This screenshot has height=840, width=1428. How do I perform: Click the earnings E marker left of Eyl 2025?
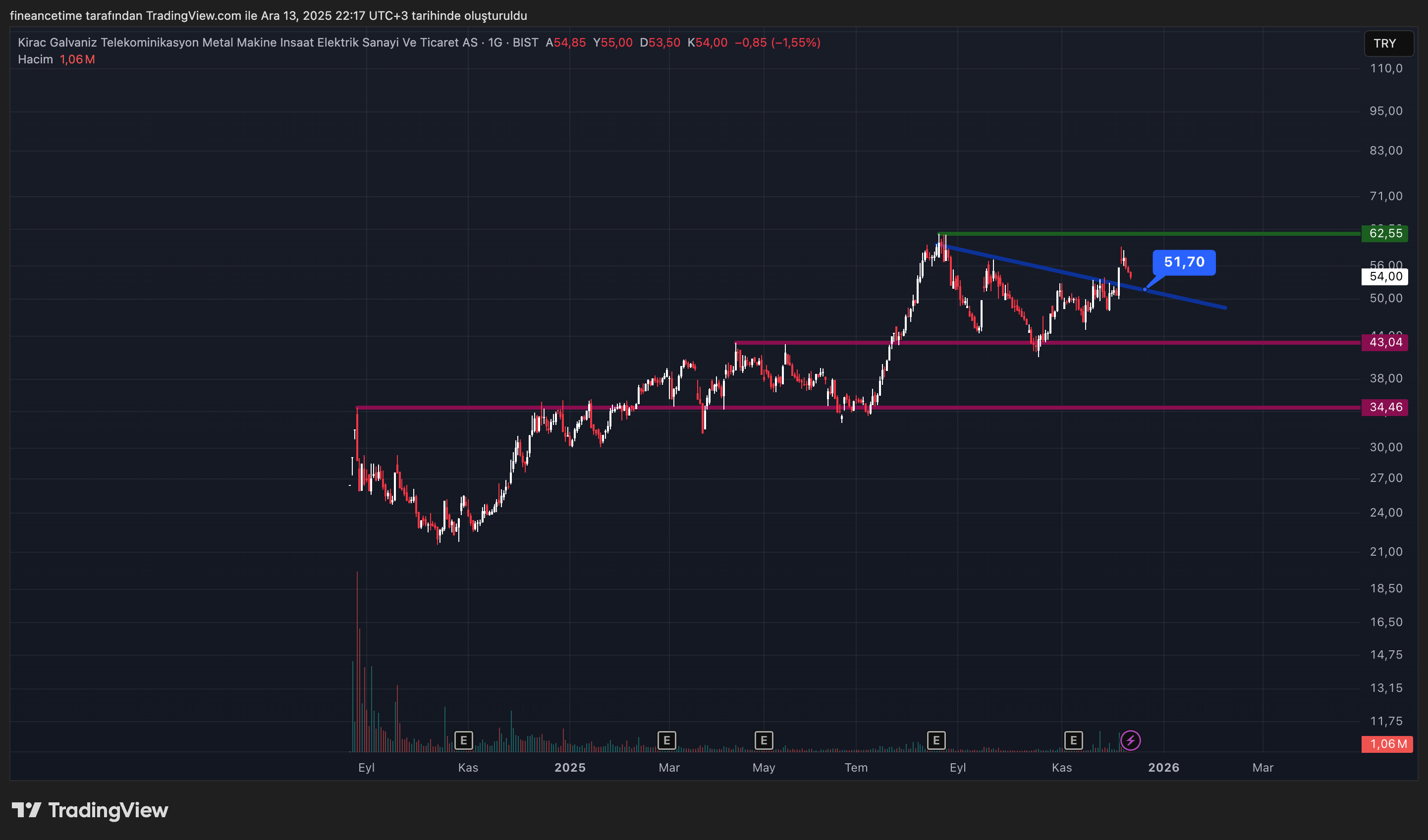click(x=935, y=740)
